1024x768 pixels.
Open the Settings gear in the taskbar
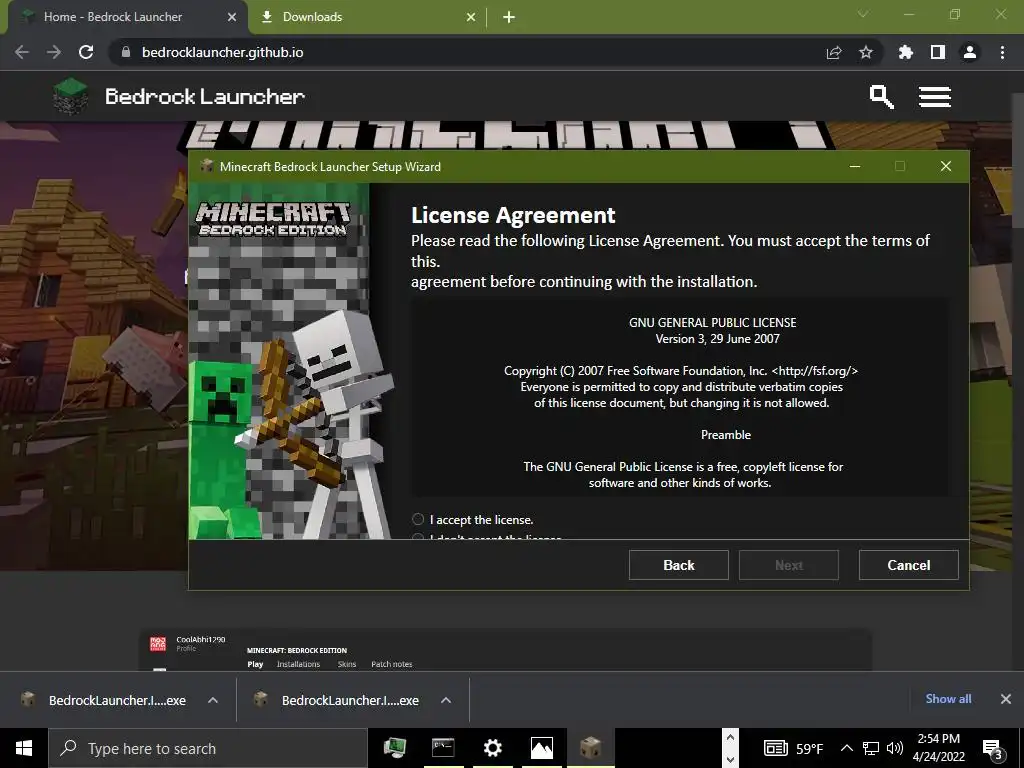click(x=492, y=748)
